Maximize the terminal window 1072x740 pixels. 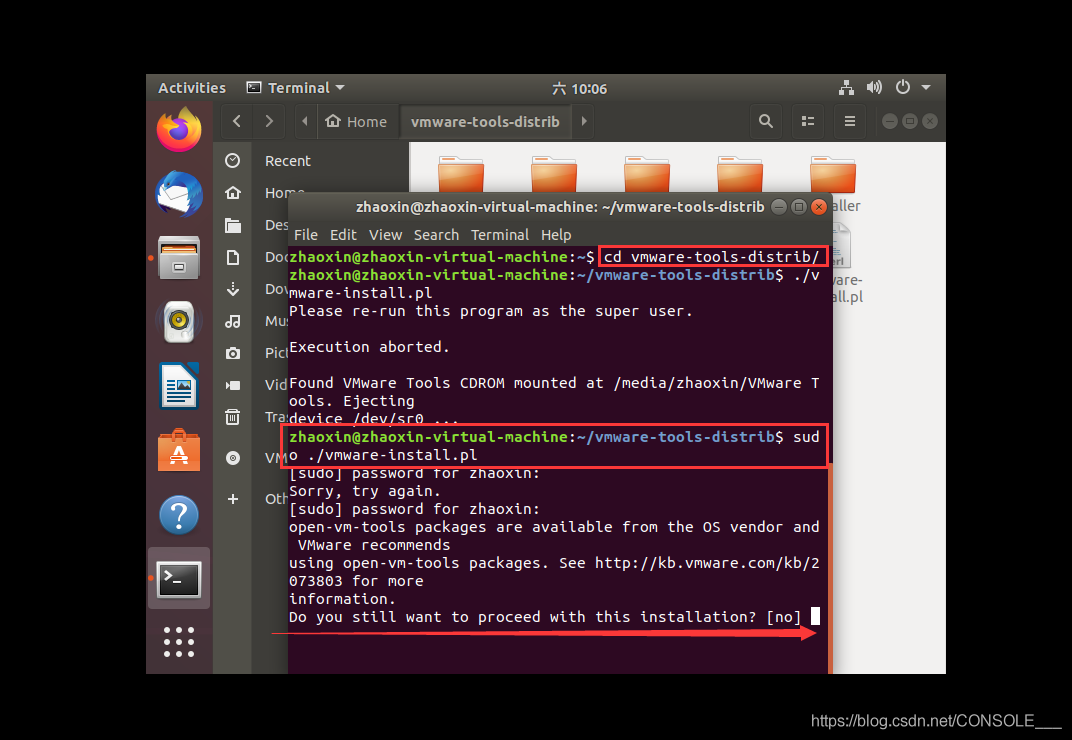(x=799, y=207)
